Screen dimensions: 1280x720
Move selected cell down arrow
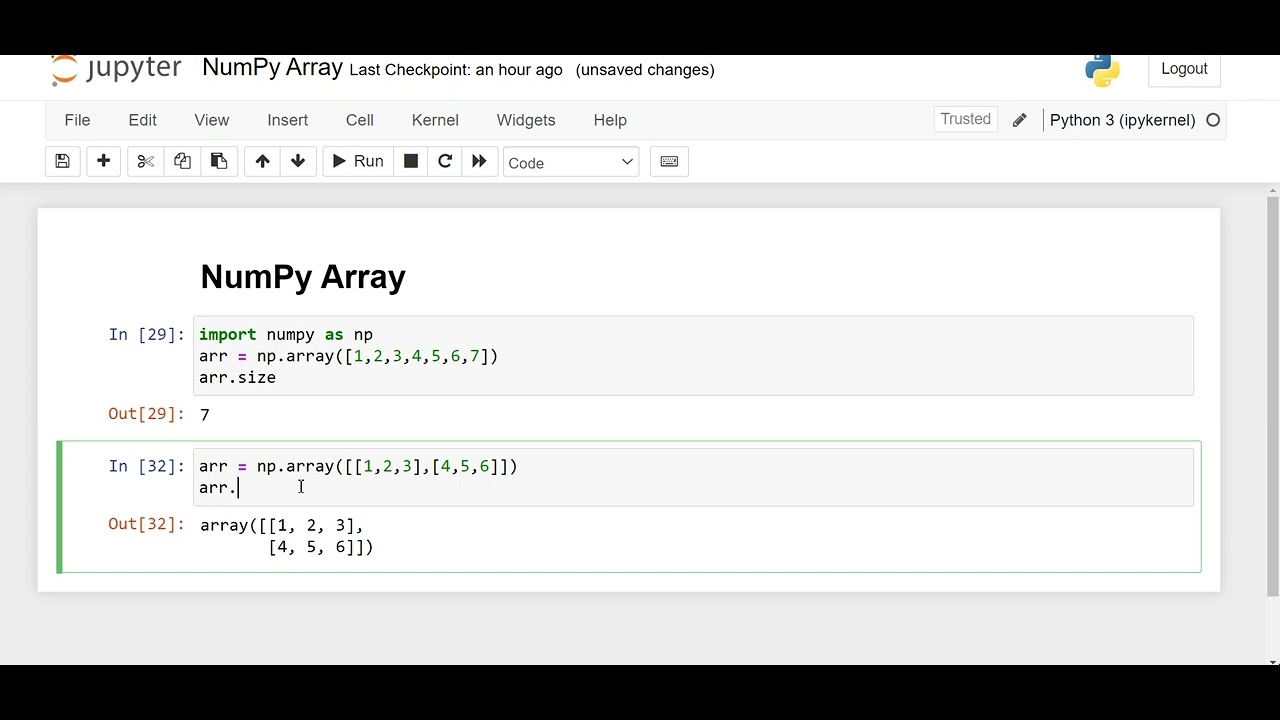point(298,162)
